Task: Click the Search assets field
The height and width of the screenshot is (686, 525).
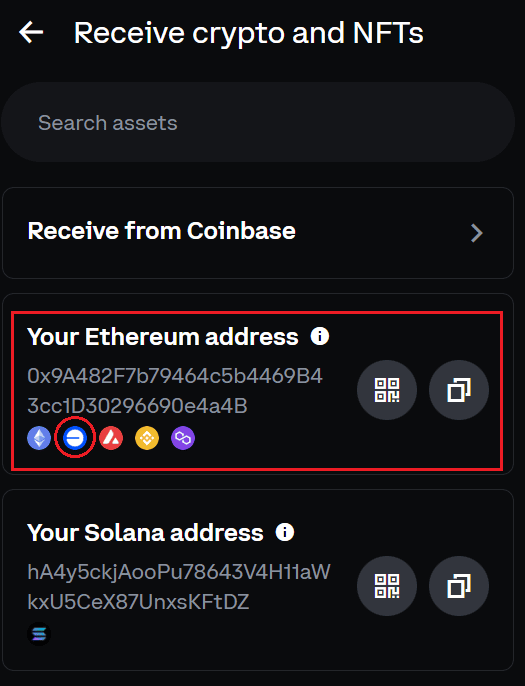Action: click(258, 122)
